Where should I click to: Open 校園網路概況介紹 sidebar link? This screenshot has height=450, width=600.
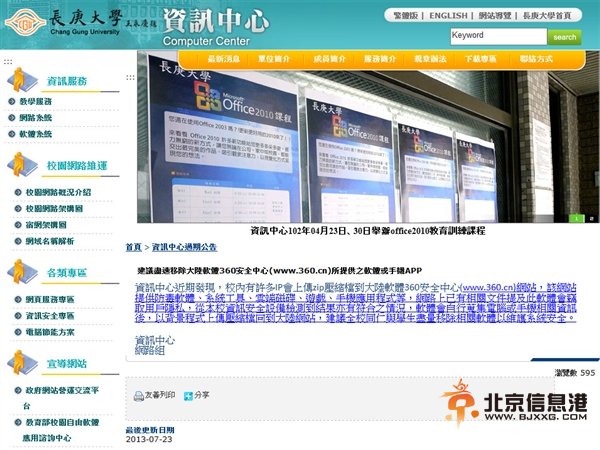pyautogui.click(x=58, y=192)
